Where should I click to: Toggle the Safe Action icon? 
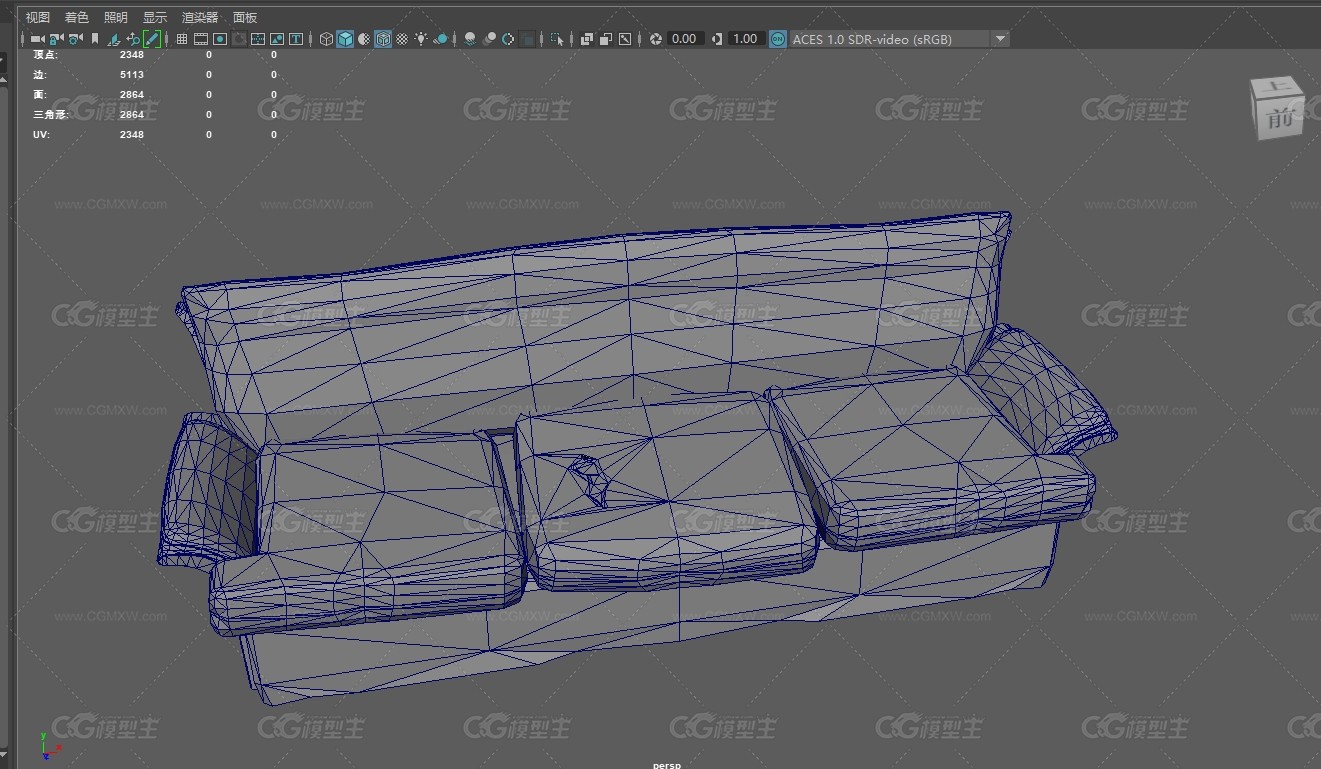click(x=277, y=39)
